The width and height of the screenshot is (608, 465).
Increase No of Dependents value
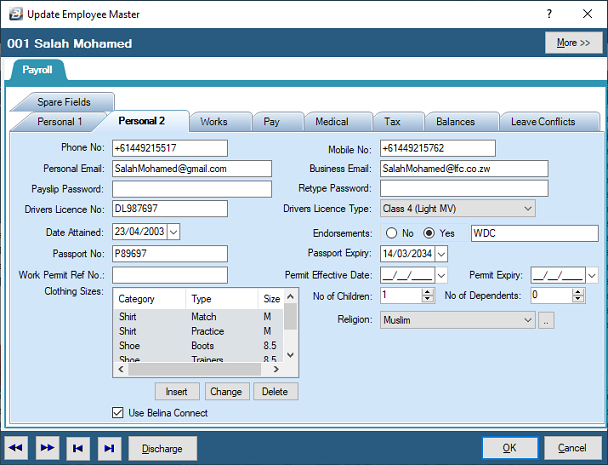point(578,292)
